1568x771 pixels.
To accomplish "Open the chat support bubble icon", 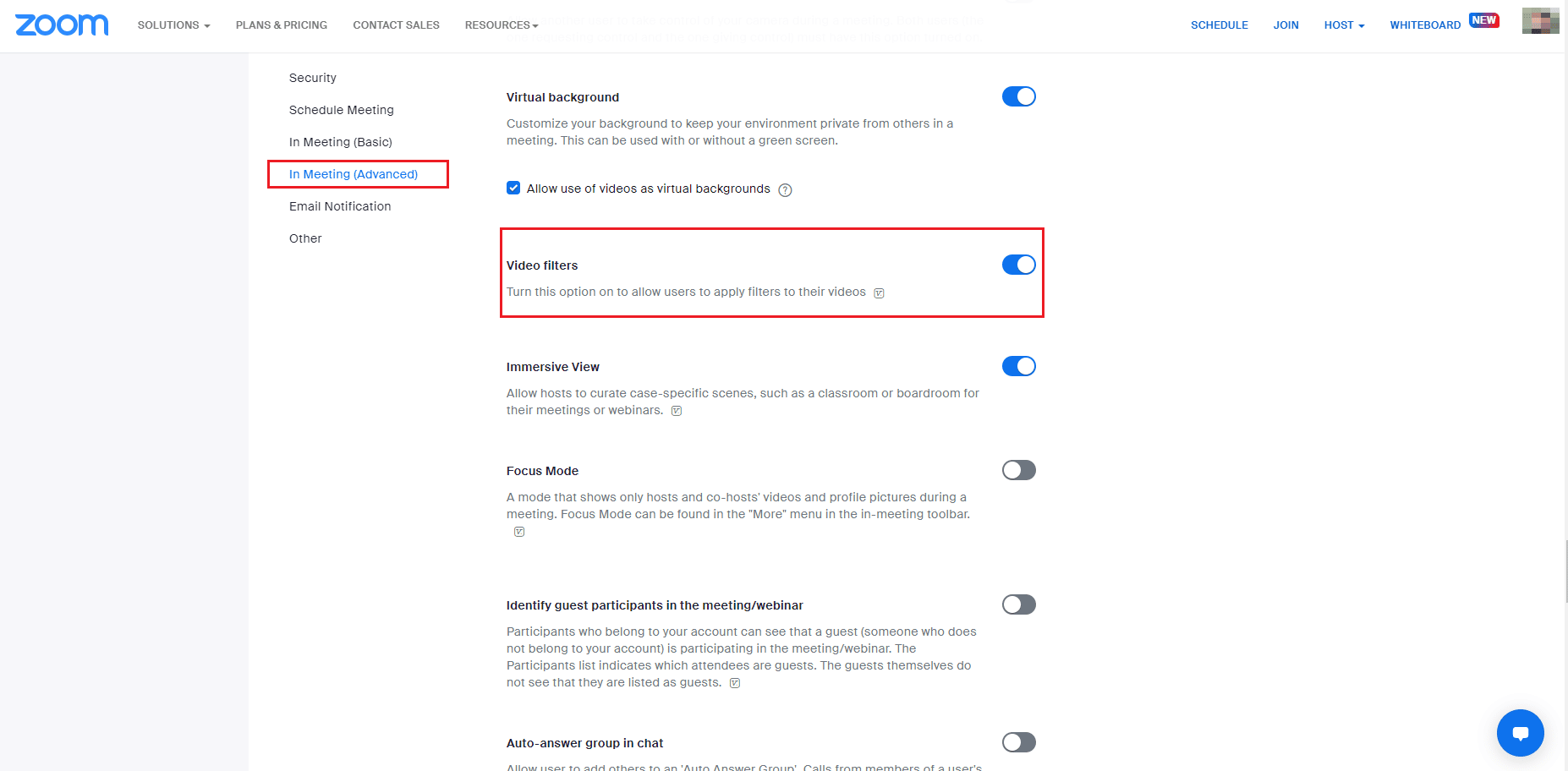I will click(x=1520, y=733).
